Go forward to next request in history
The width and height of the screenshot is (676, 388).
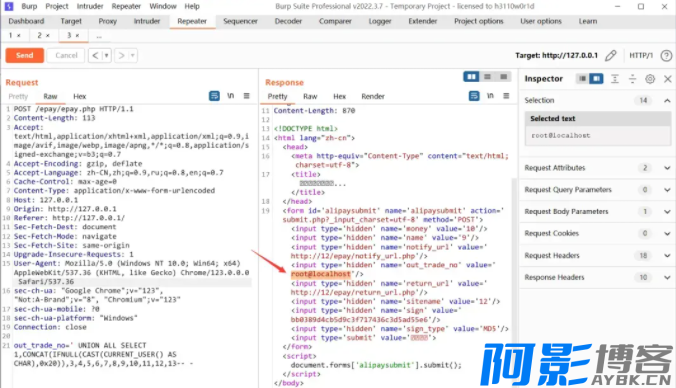click(122, 55)
